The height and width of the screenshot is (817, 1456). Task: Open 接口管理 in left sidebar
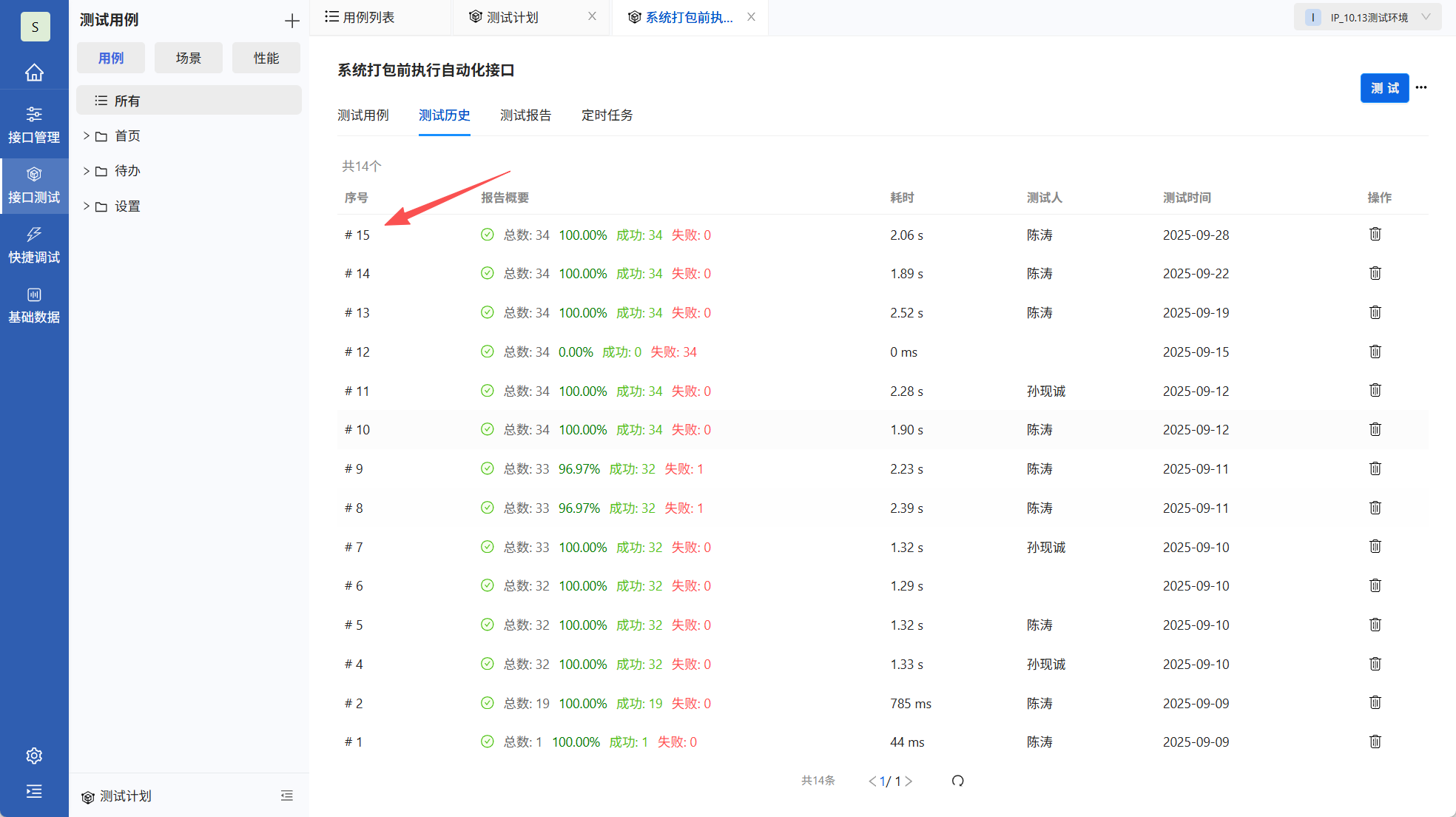coord(34,124)
